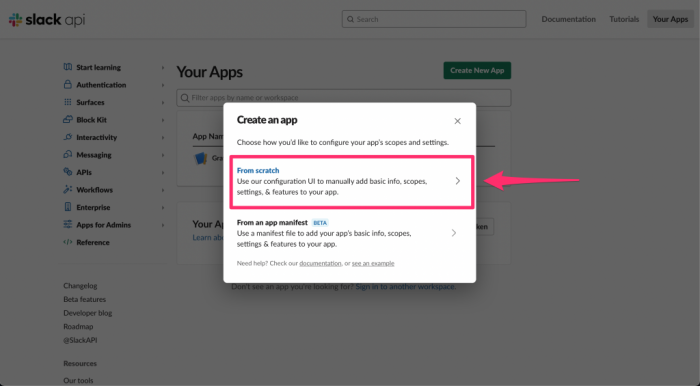Open the Your Apps nav item
The height and width of the screenshot is (386, 700).
pyautogui.click(x=670, y=19)
